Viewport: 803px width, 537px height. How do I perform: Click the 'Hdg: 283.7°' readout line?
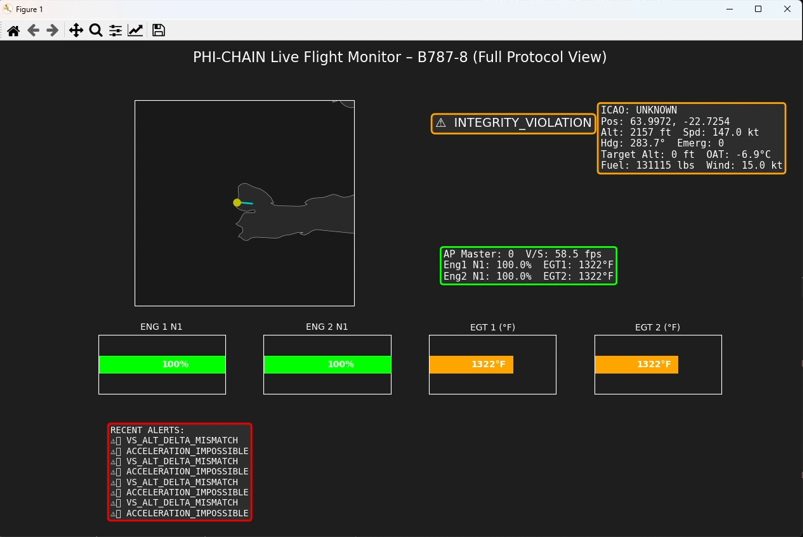tap(662, 143)
